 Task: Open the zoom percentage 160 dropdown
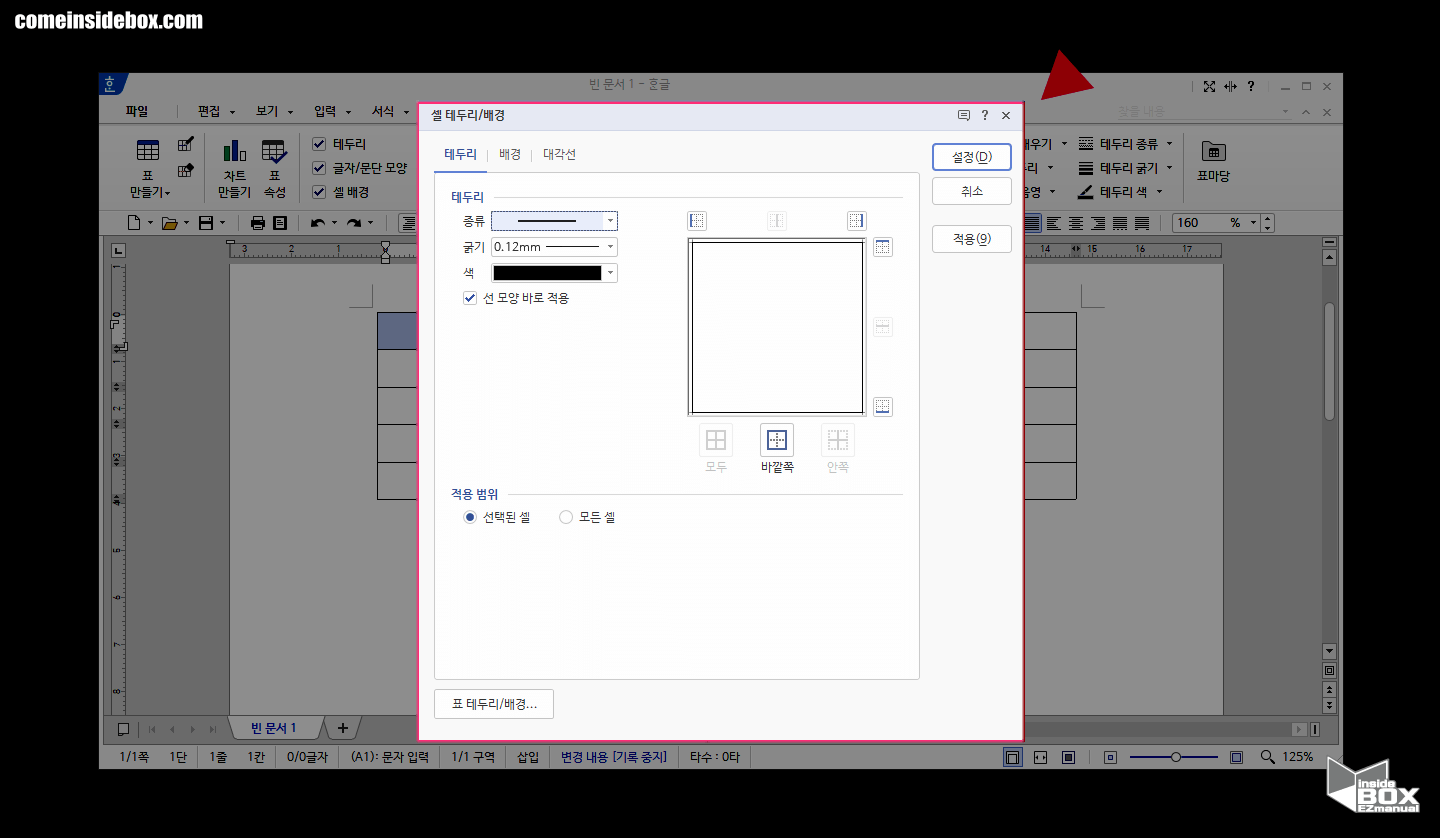tap(1252, 223)
